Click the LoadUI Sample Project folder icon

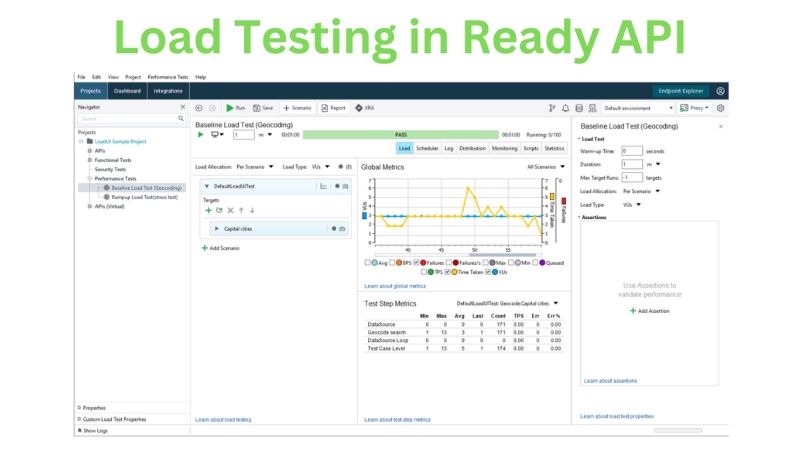pyautogui.click(x=90, y=141)
